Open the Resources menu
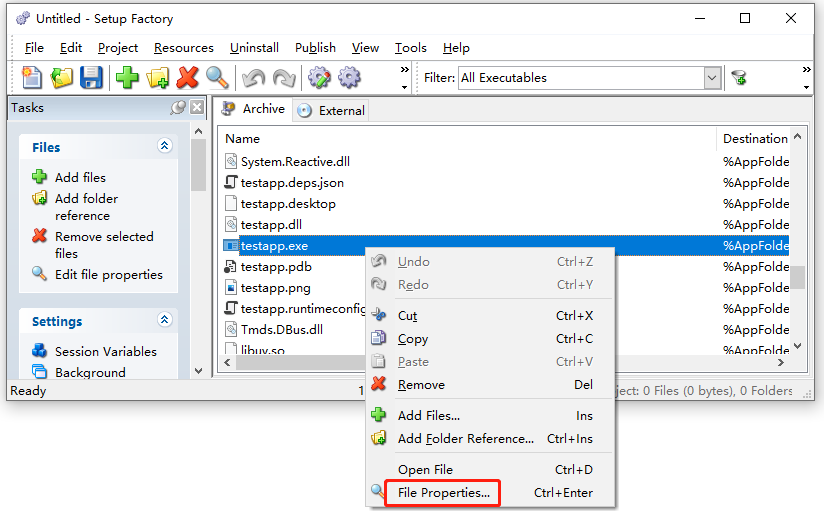This screenshot has width=824, height=517. click(183, 48)
